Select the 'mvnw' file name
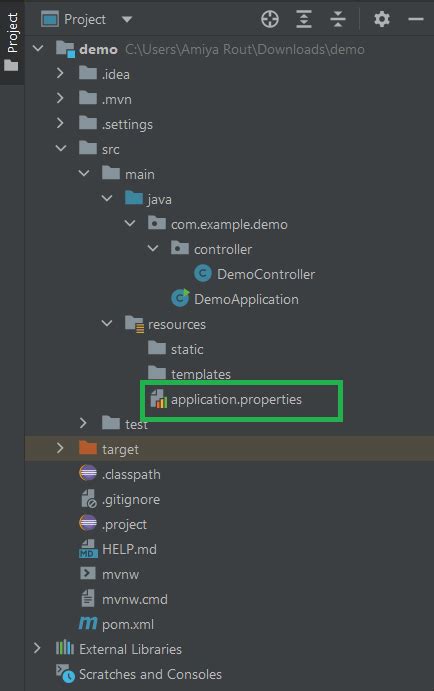The image size is (434, 691). [x=120, y=574]
